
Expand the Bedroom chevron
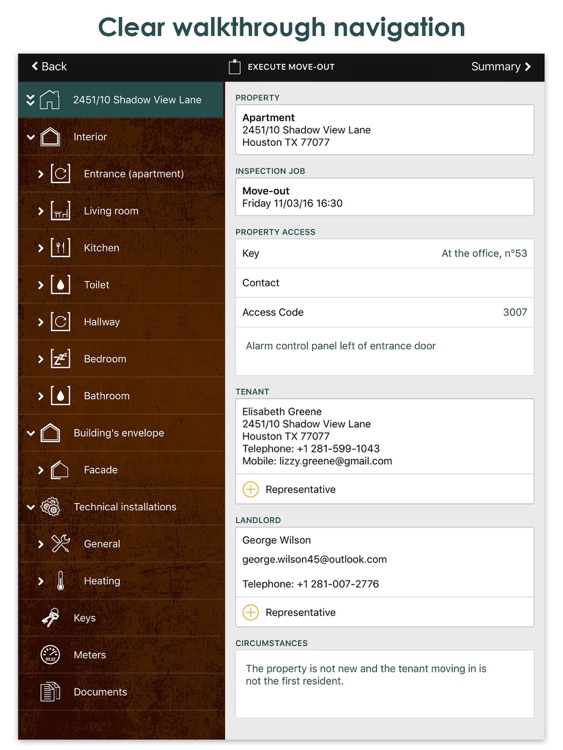[41, 359]
